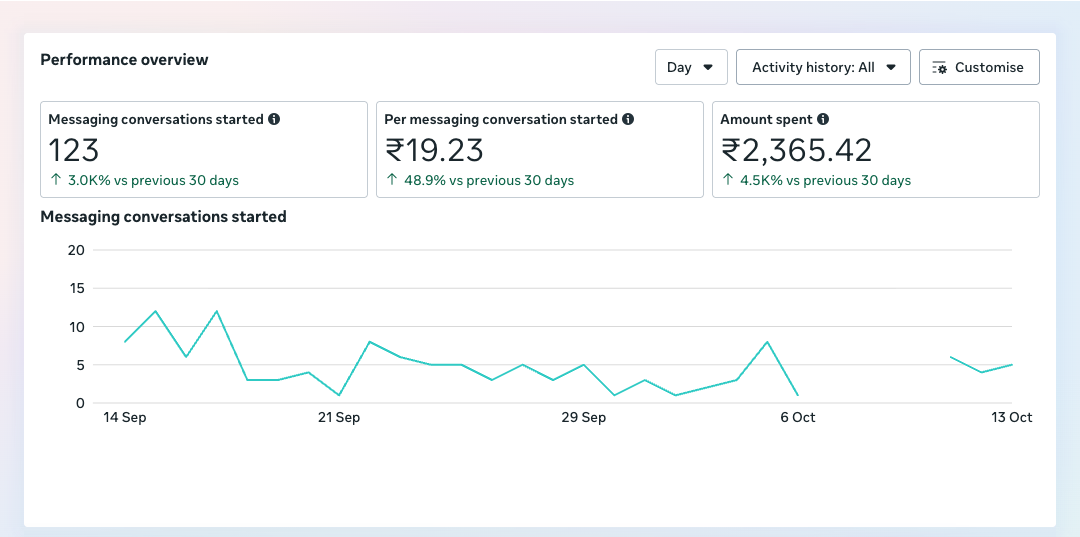The width and height of the screenshot is (1080, 537).
Task: Expand the Activity history: All dropdown
Action: (x=822, y=67)
